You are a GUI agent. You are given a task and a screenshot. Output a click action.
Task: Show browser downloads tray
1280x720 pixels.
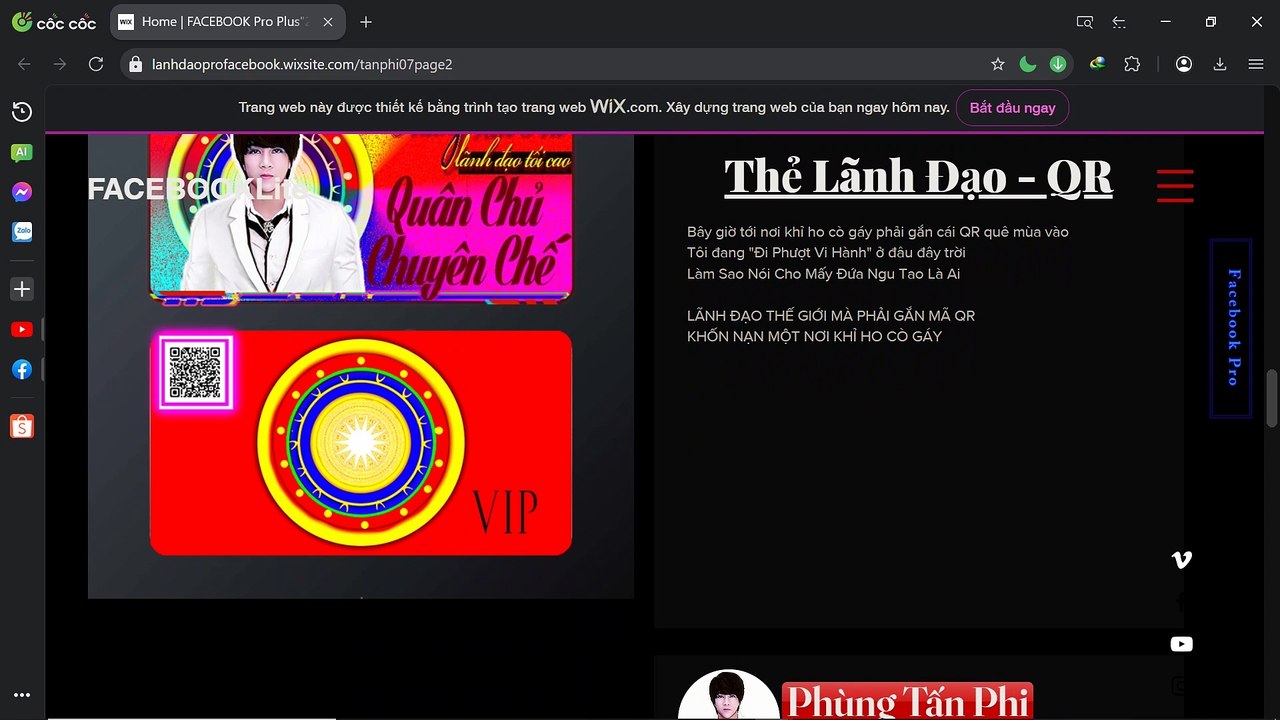click(x=1220, y=64)
